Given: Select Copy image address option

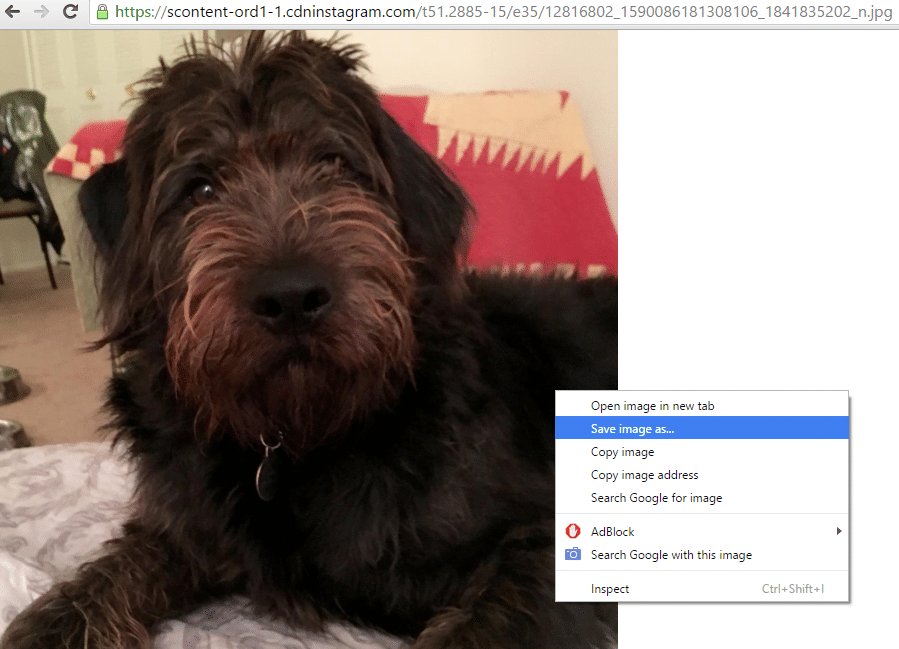Looking at the screenshot, I should 702,475.
